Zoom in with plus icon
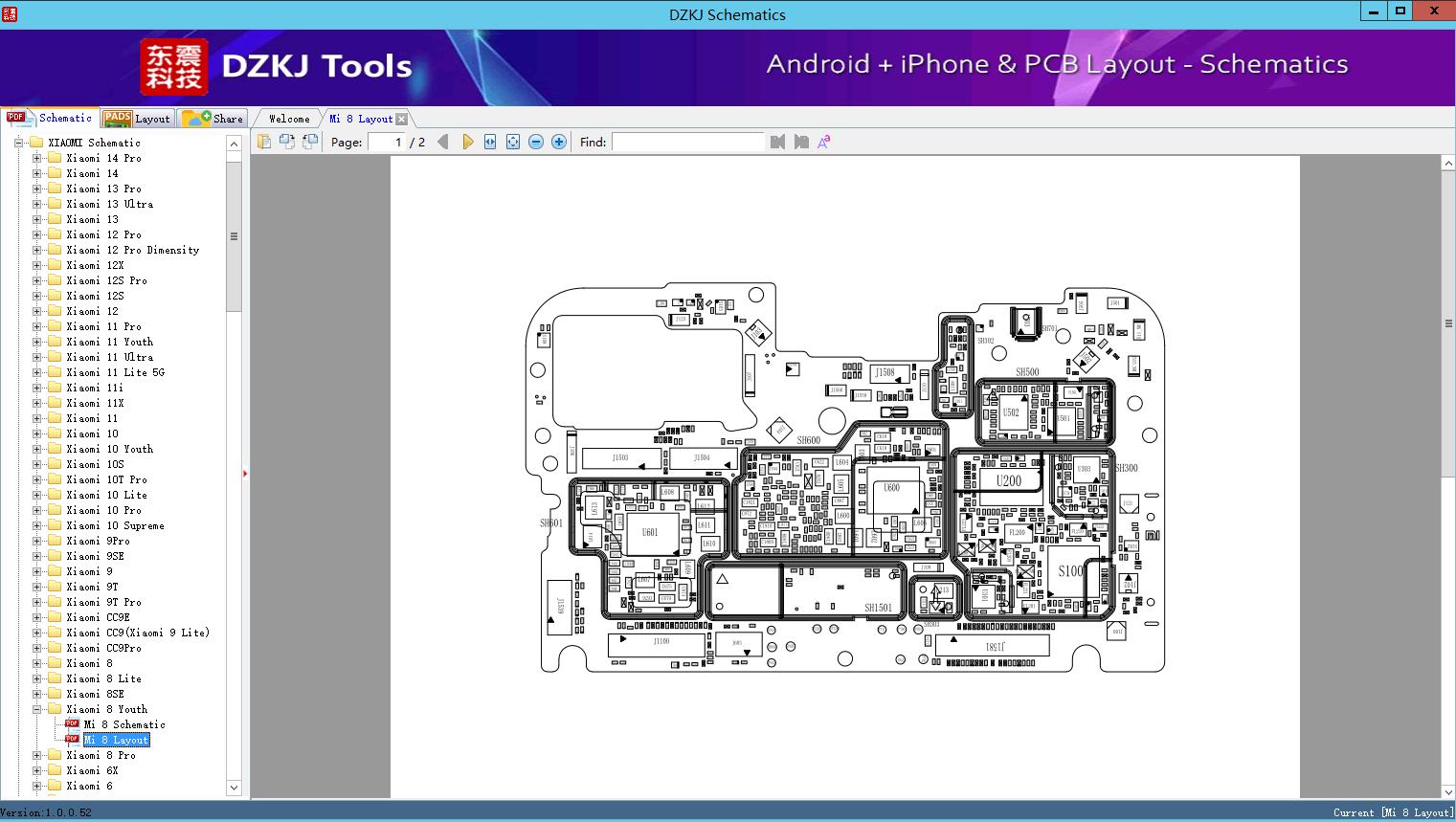1456x822 pixels. 559,142
